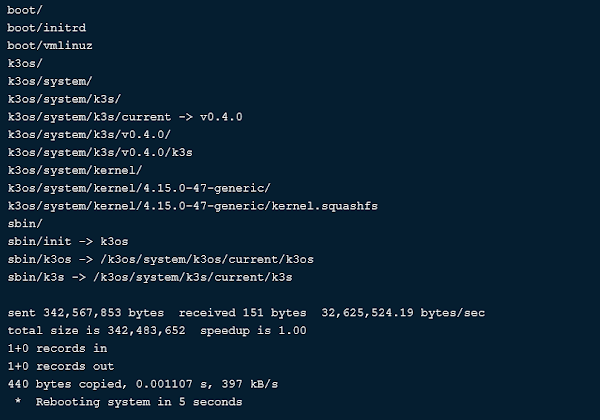600x420 pixels.
Task: Select the k3os/system/kernel/ directory line
Action: [x=75, y=170]
